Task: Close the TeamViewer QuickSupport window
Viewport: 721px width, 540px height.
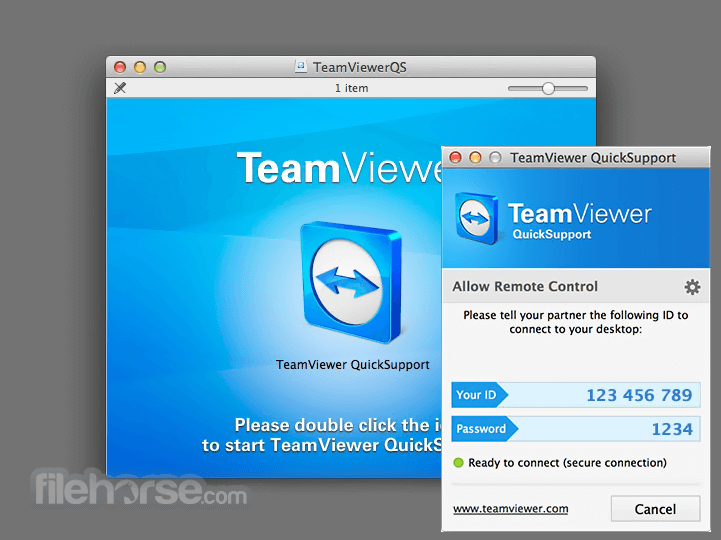Action: 455,158
